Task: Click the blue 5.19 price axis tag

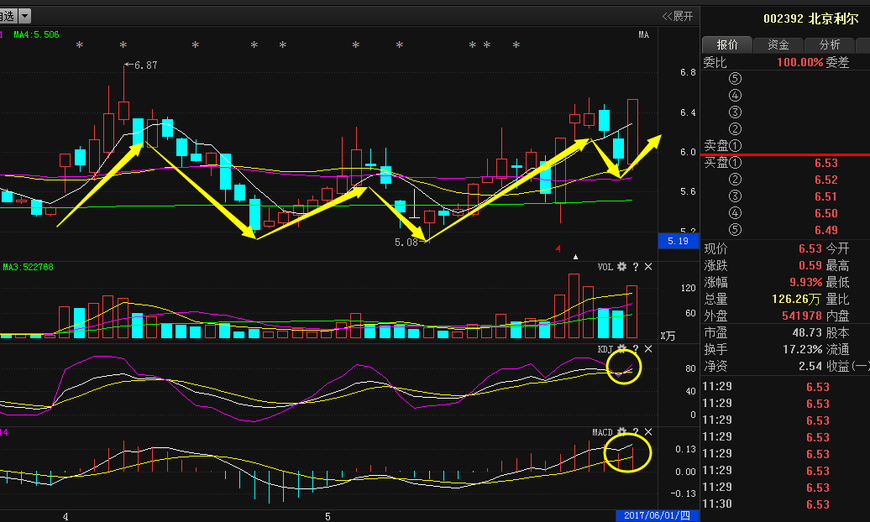Action: (677, 241)
